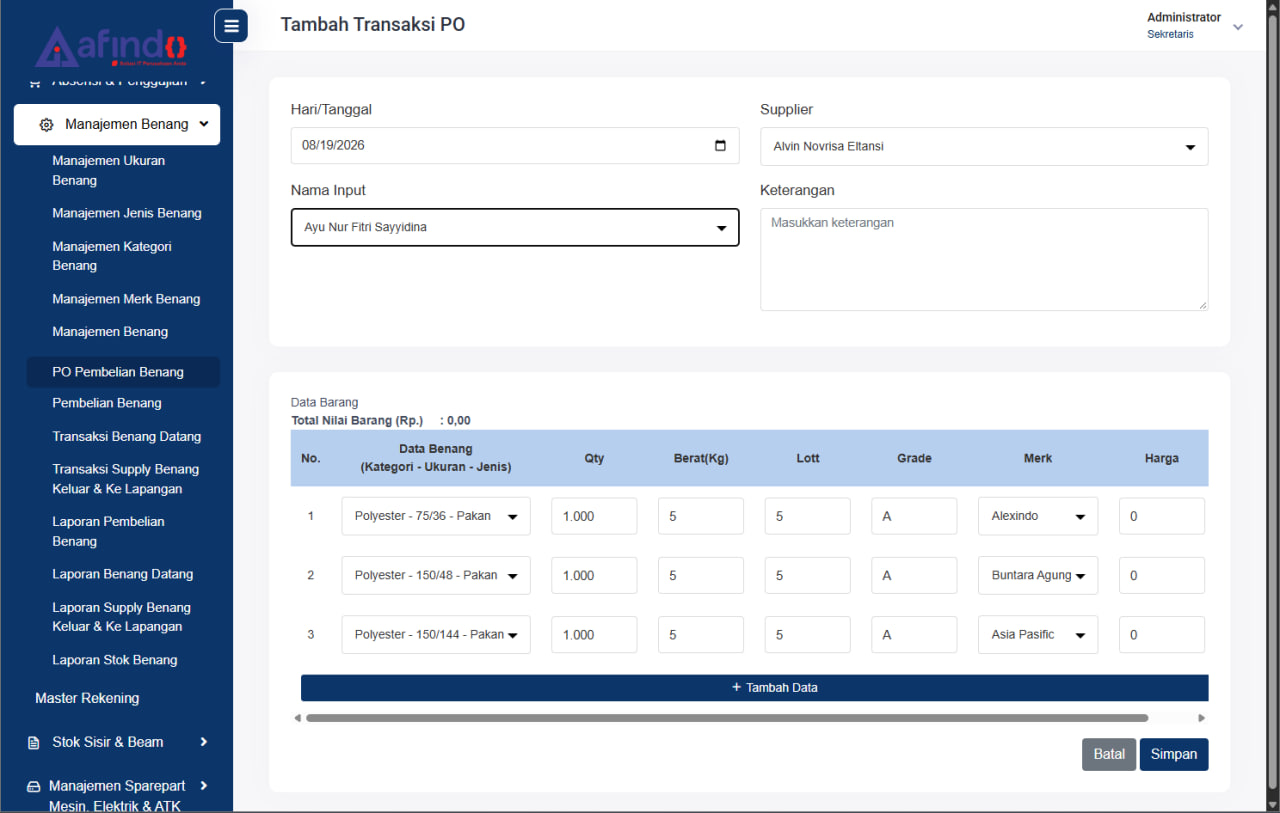Open the Nama Input dropdown
The height and width of the screenshot is (813, 1280).
pyautogui.click(x=515, y=227)
